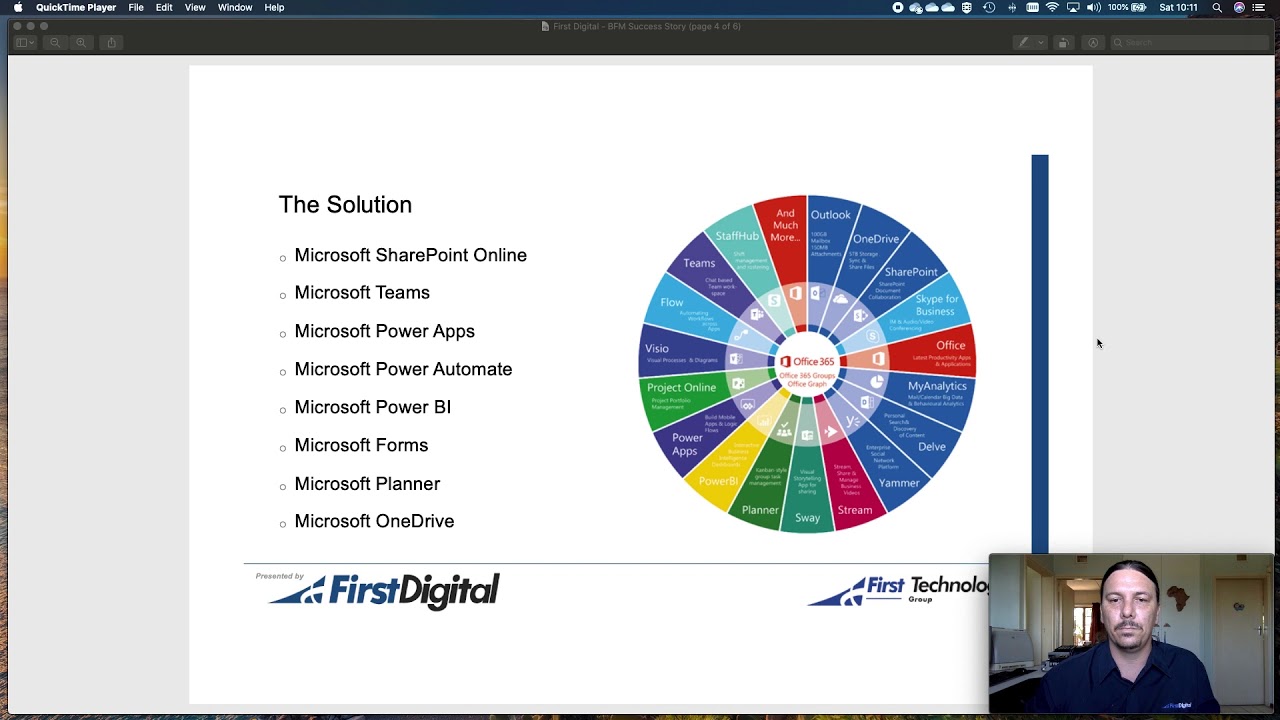Open the Edit menu
The width and height of the screenshot is (1280, 720).
point(164,7)
